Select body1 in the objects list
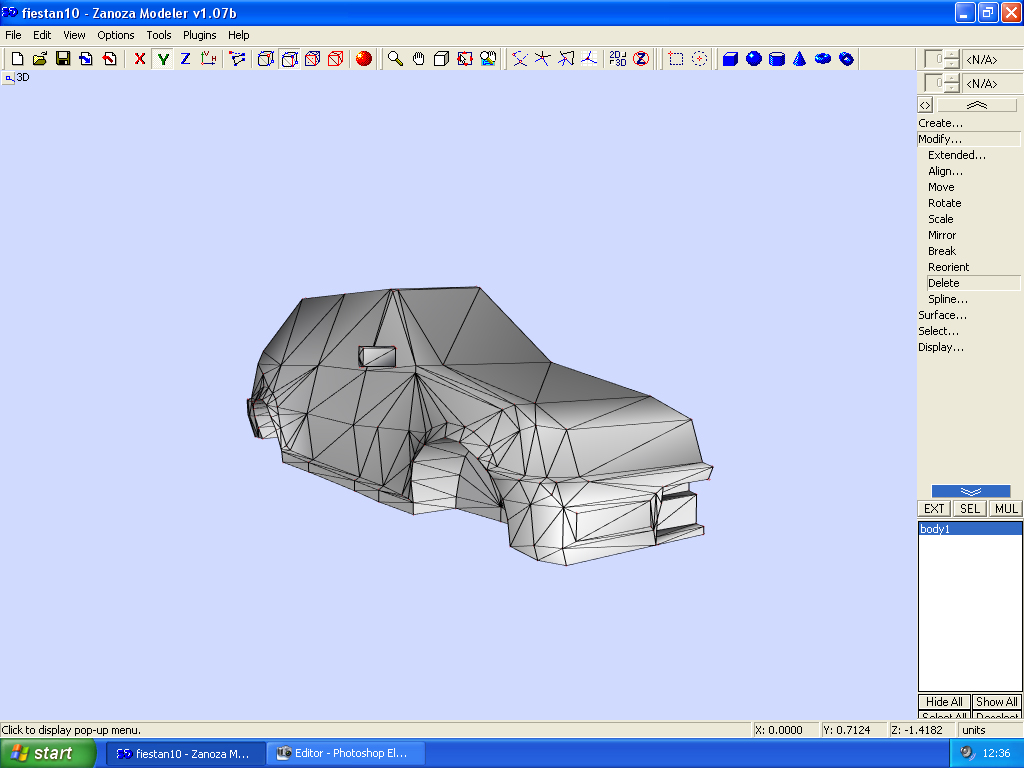This screenshot has height=768, width=1024. tap(935, 529)
